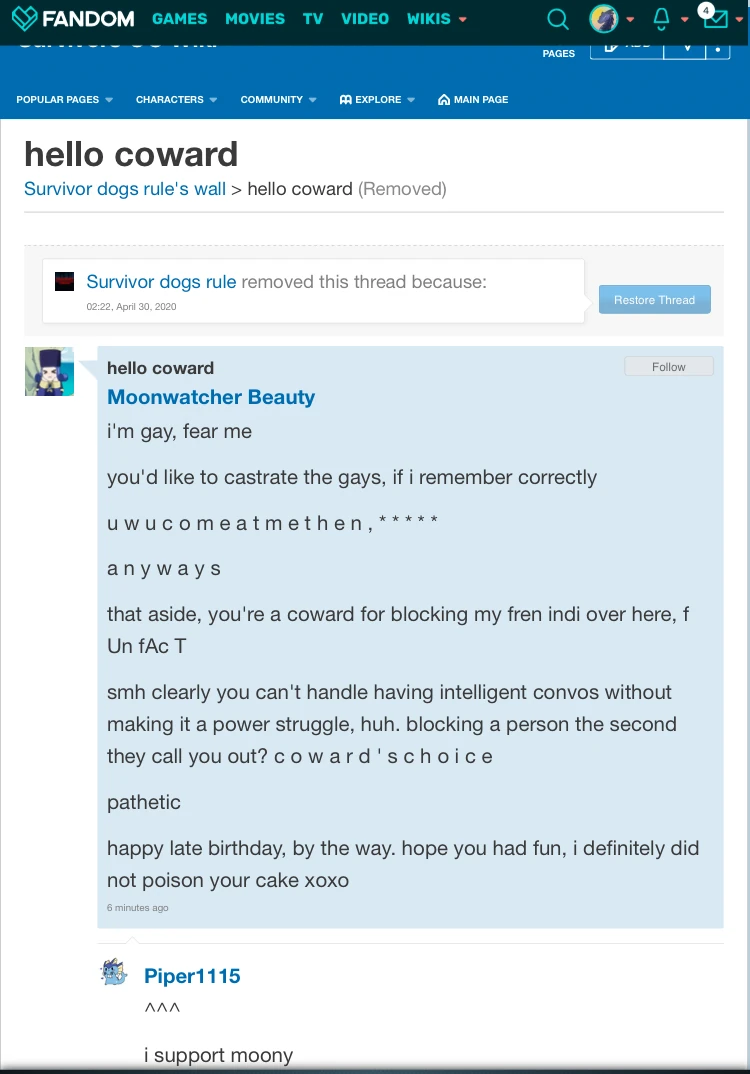
Task: Open the search magnifier icon
Action: click(x=558, y=18)
